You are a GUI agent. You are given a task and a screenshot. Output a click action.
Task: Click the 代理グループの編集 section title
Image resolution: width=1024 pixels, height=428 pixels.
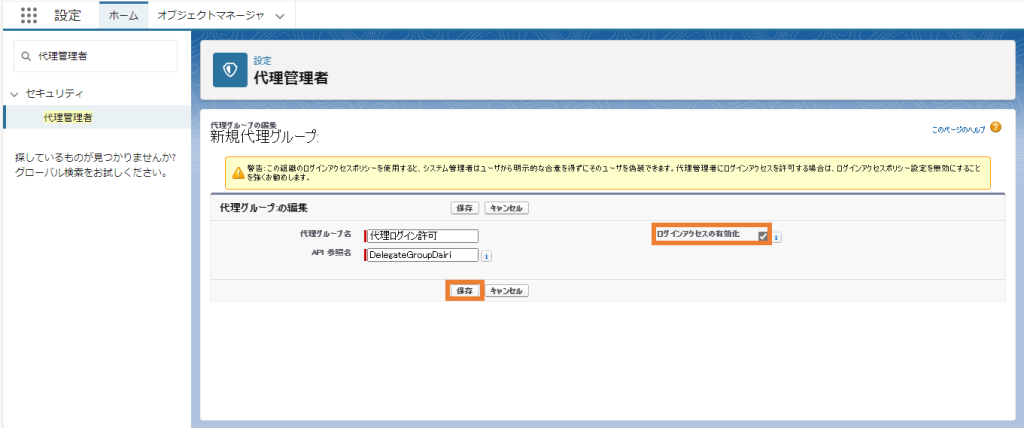pyautogui.click(x=264, y=208)
